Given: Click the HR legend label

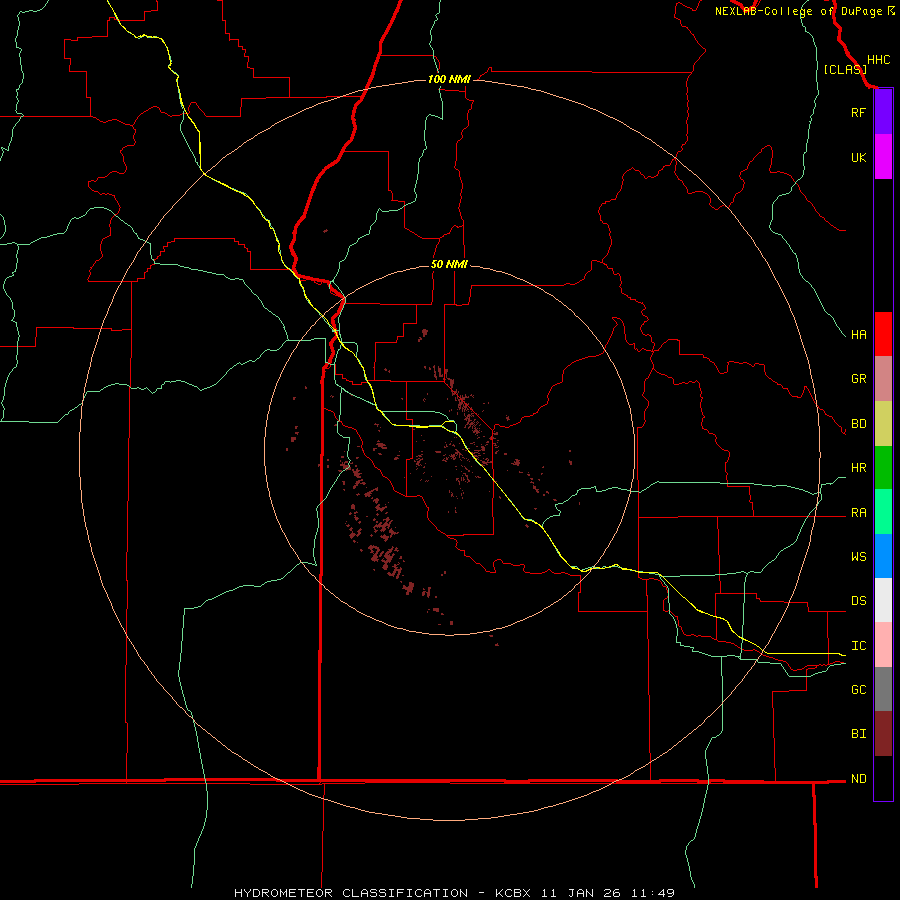Looking at the screenshot, I should (x=858, y=468).
